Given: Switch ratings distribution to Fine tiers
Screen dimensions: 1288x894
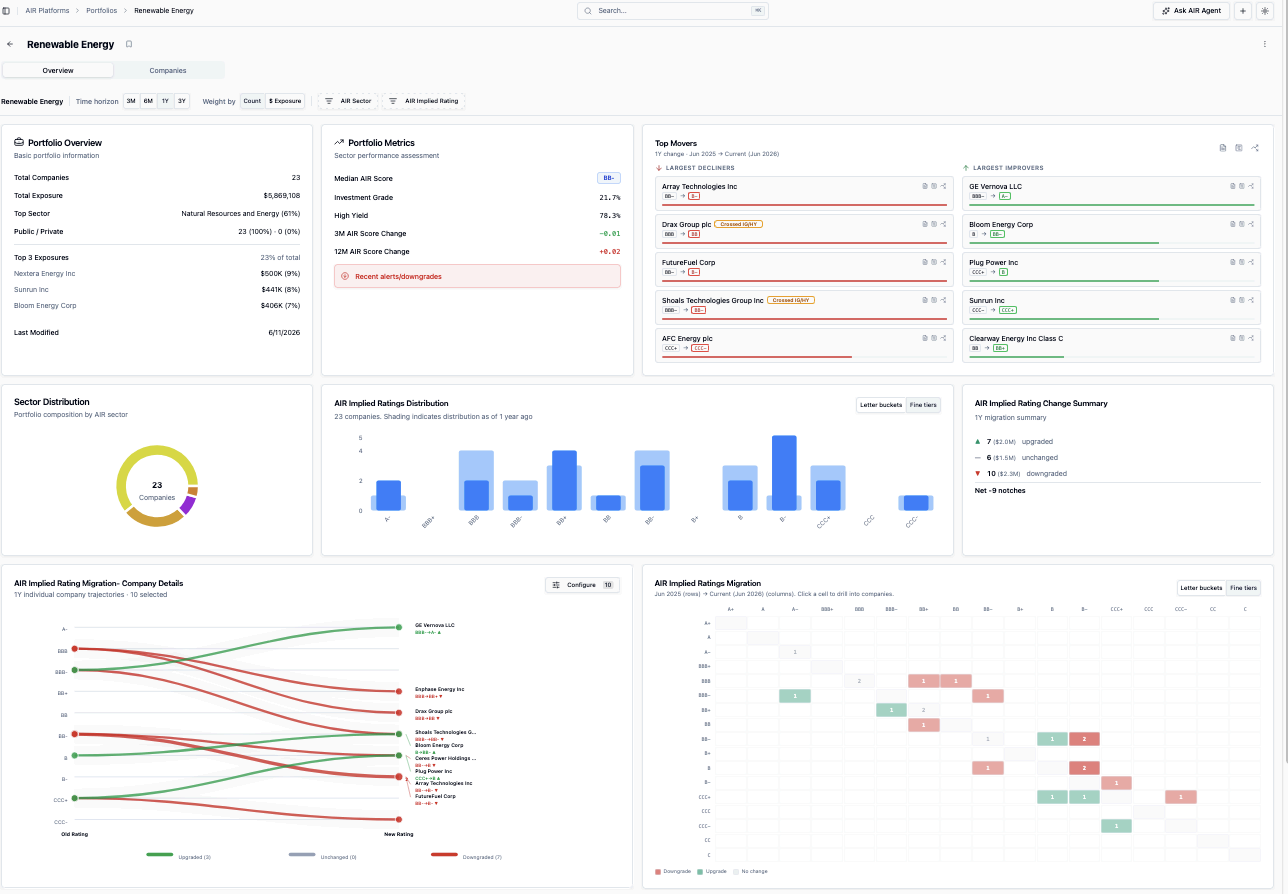Looking at the screenshot, I should pos(923,405).
